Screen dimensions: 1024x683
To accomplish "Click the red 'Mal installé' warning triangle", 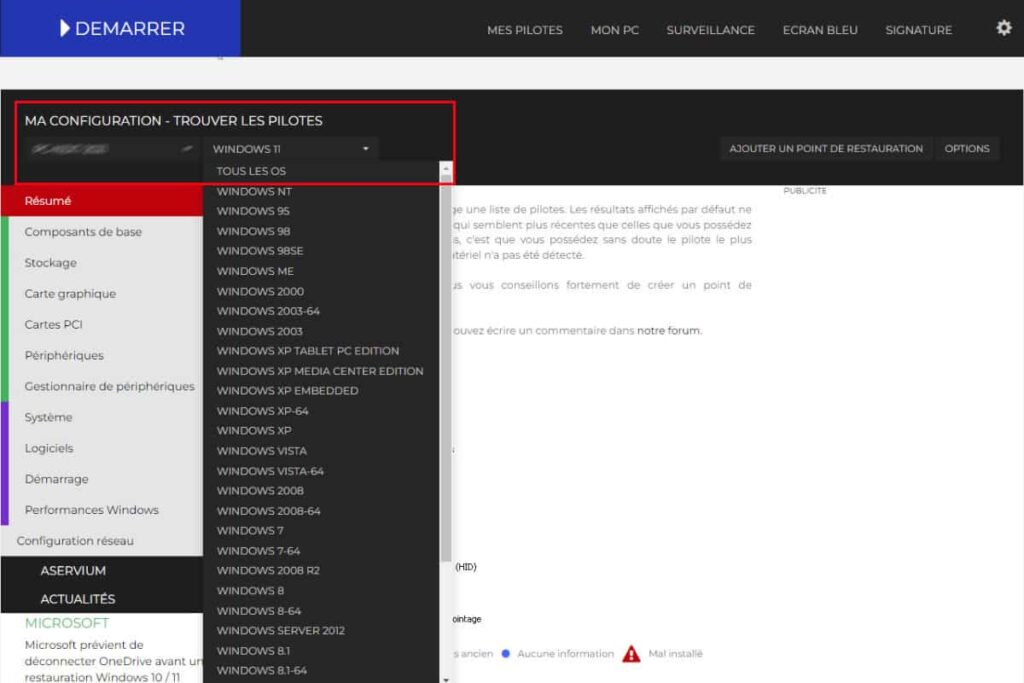I will pyautogui.click(x=631, y=653).
